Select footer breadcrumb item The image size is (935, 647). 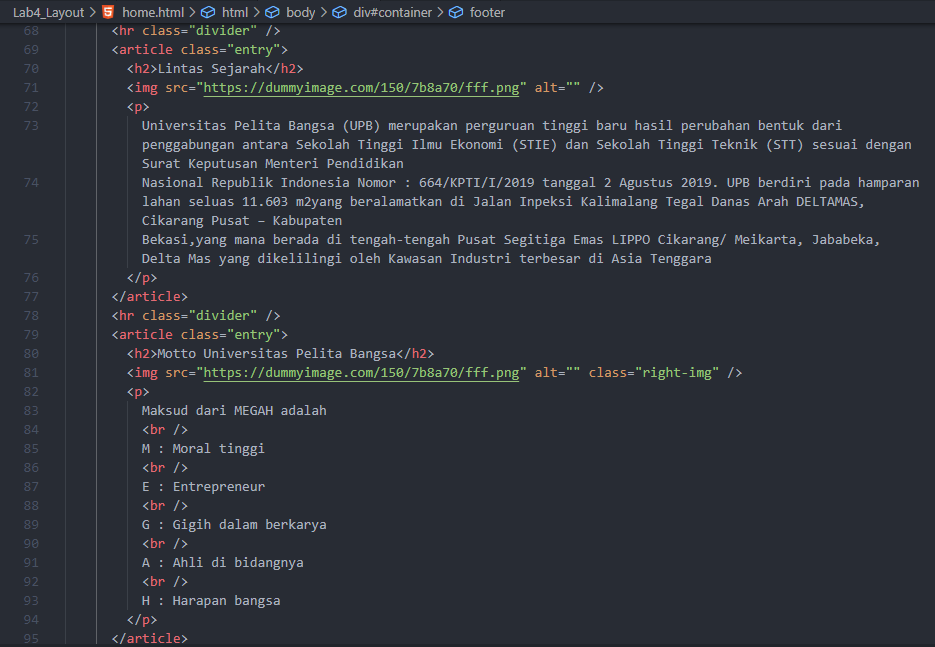coord(487,12)
